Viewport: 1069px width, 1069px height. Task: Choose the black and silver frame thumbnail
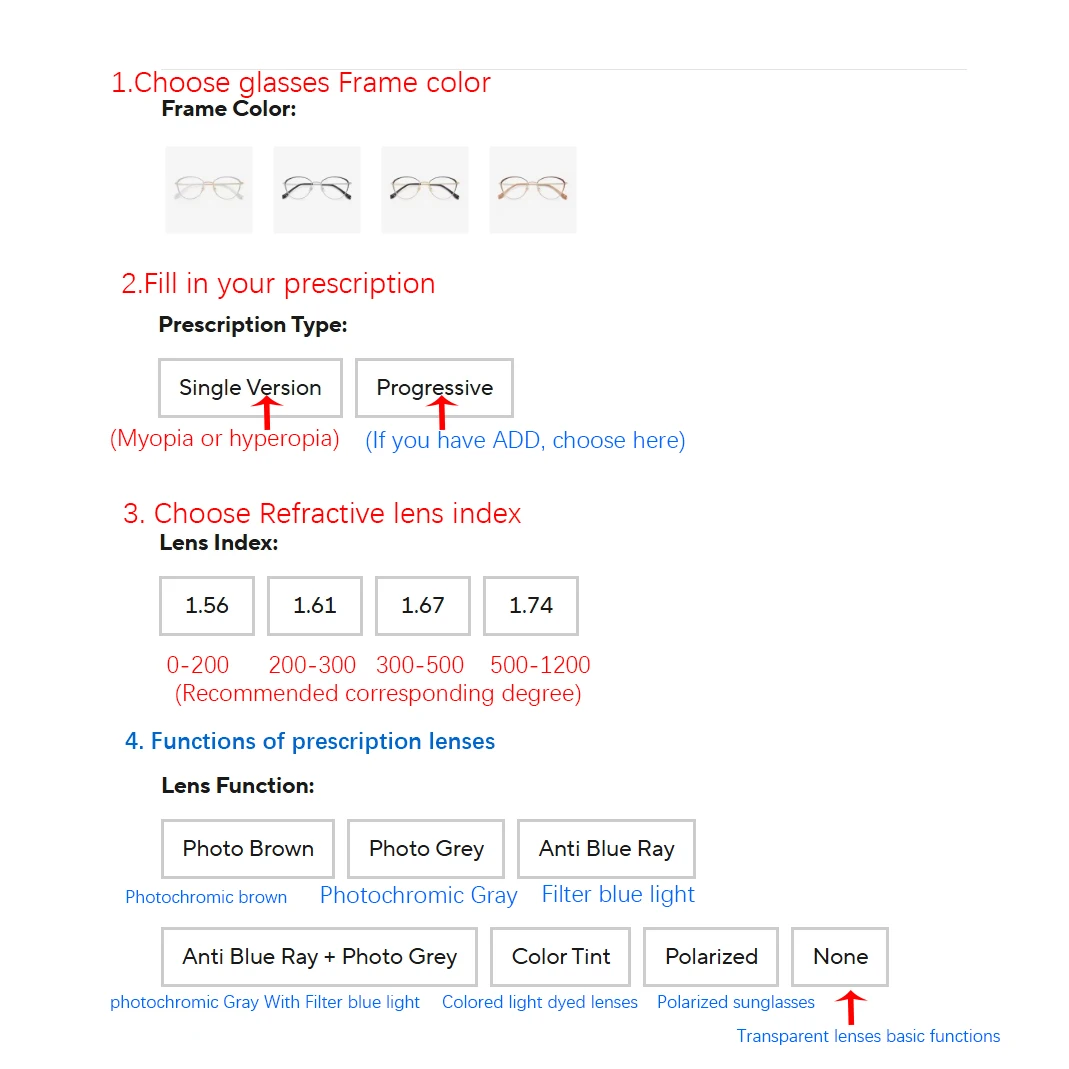pyautogui.click(x=316, y=190)
